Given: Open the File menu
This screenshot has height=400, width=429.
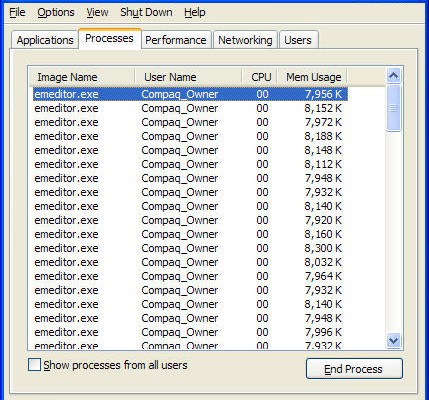Looking at the screenshot, I should pos(17,12).
